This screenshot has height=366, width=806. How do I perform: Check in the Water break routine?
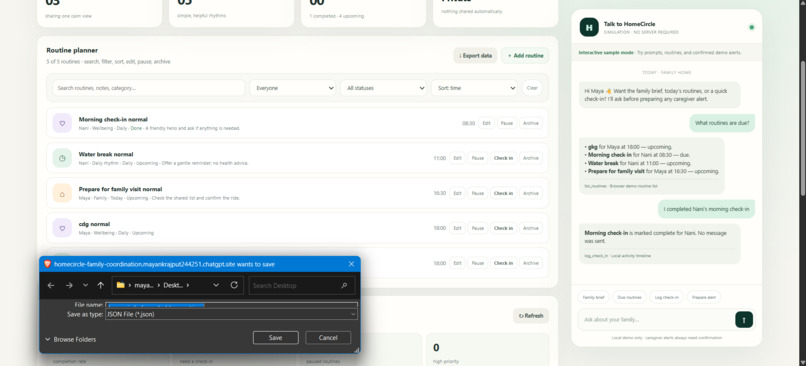pos(503,158)
